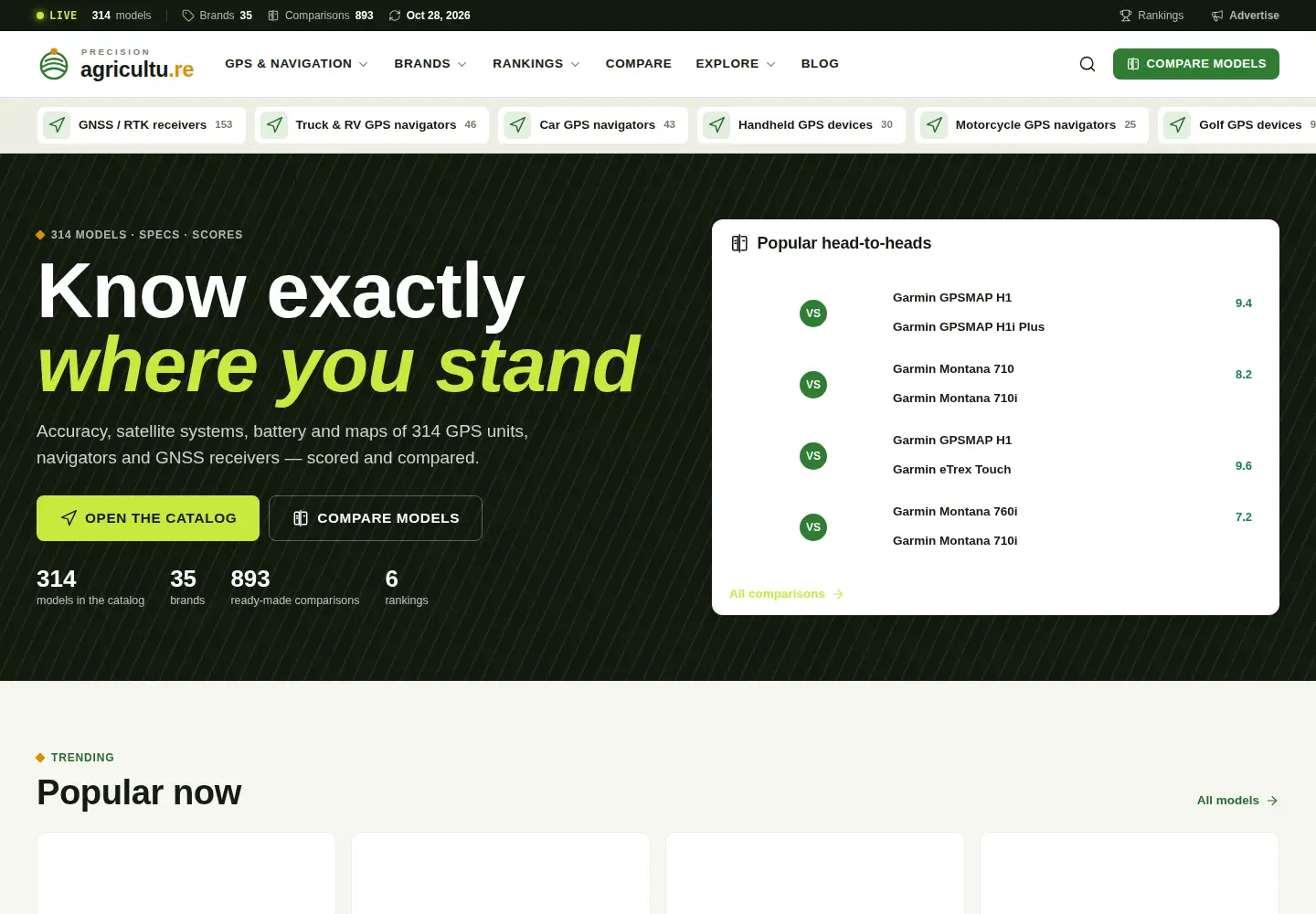1316x914 pixels.
Task: Click VS badge for Montana 710 vs 710i
Action: (x=813, y=385)
